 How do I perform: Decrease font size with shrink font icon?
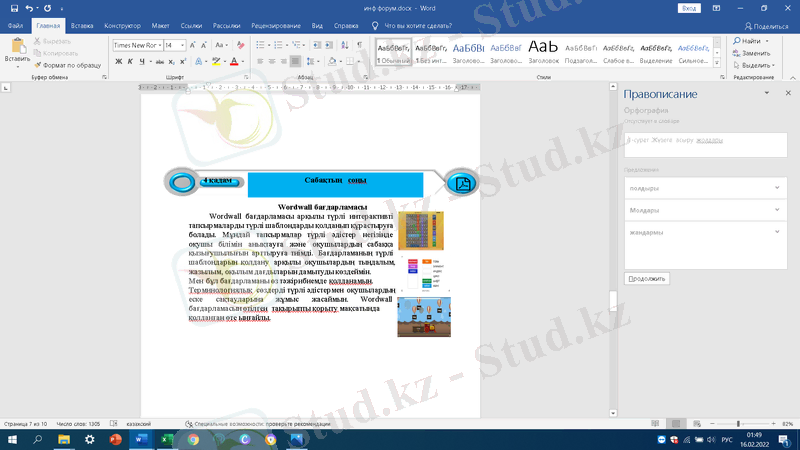click(x=204, y=45)
